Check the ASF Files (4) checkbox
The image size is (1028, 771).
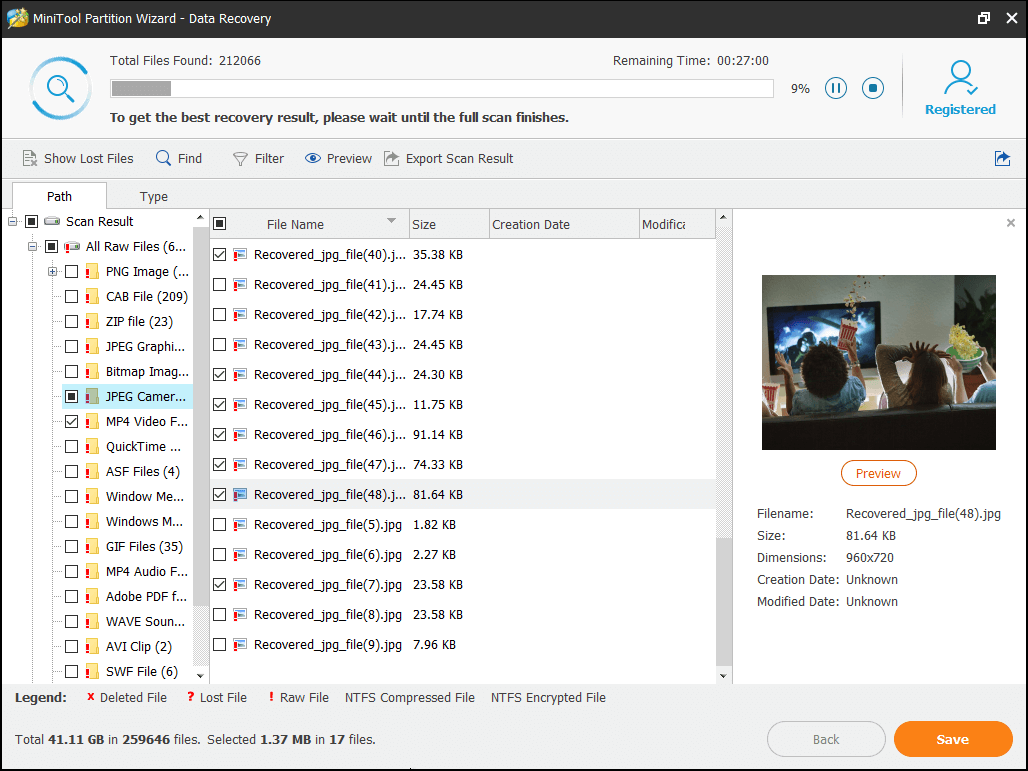(x=72, y=471)
